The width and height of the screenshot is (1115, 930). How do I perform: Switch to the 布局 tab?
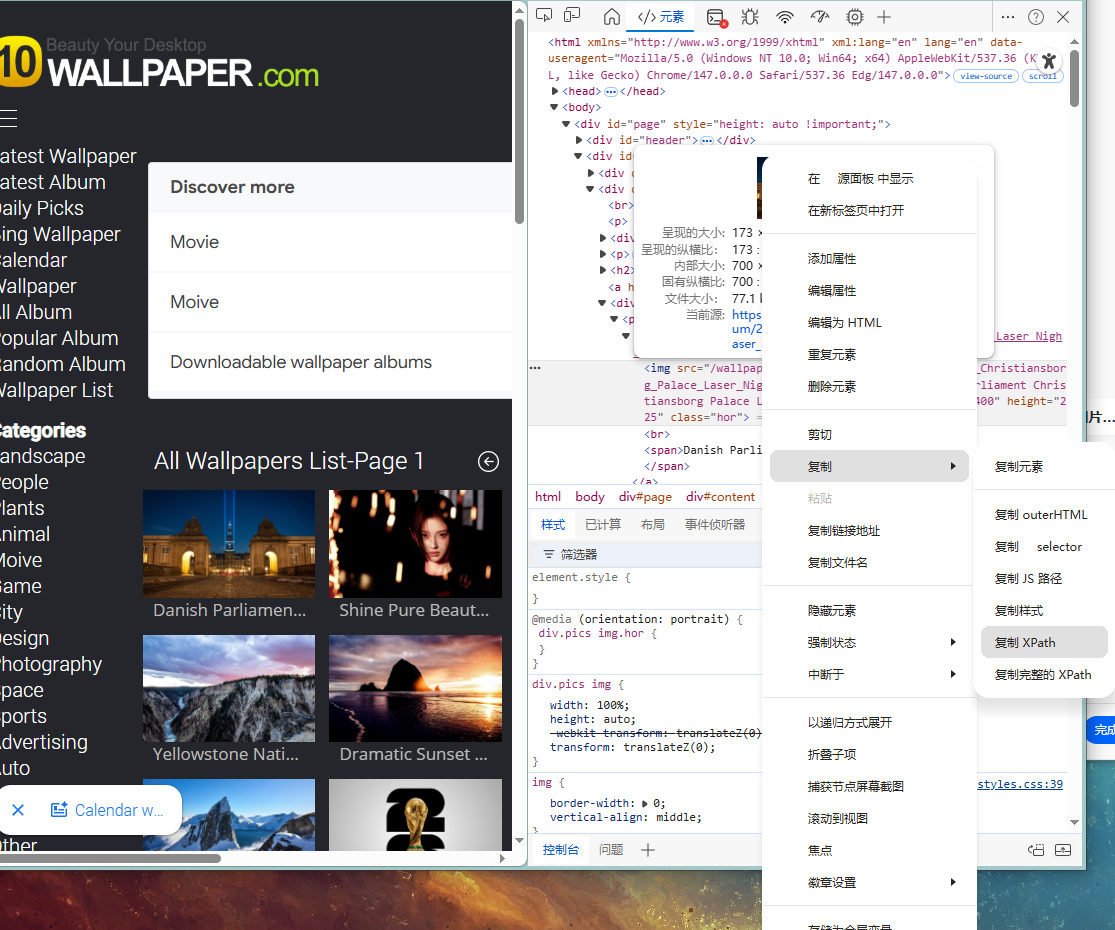(x=653, y=525)
